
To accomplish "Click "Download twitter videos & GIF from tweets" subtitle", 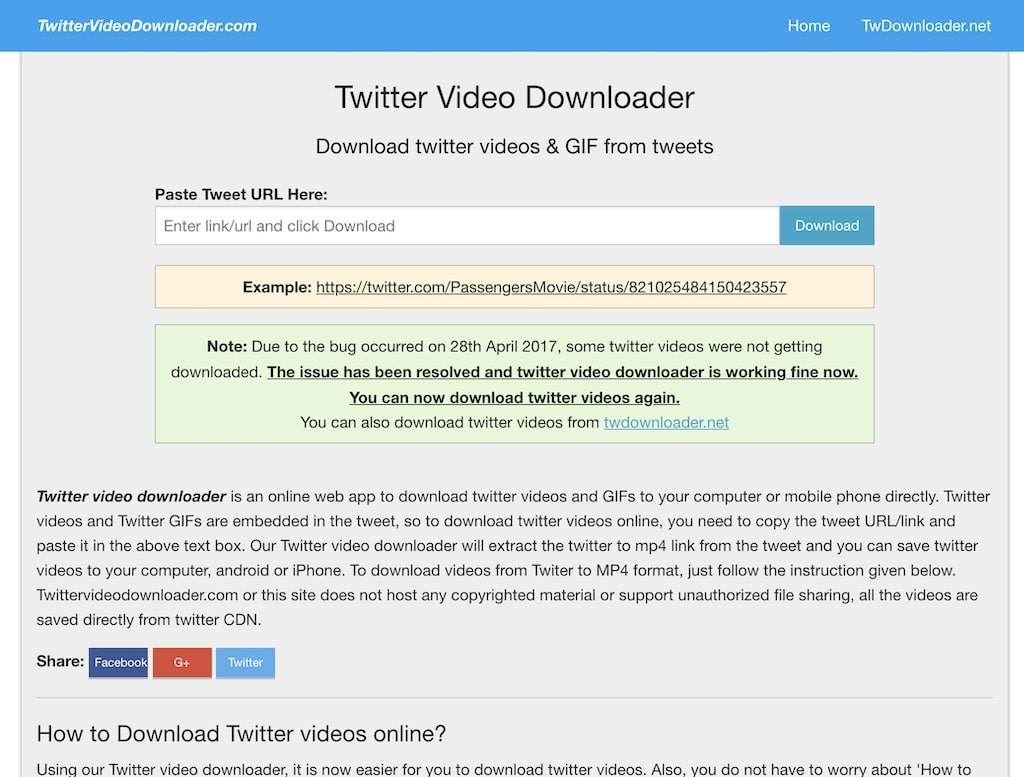I will pos(515,146).
